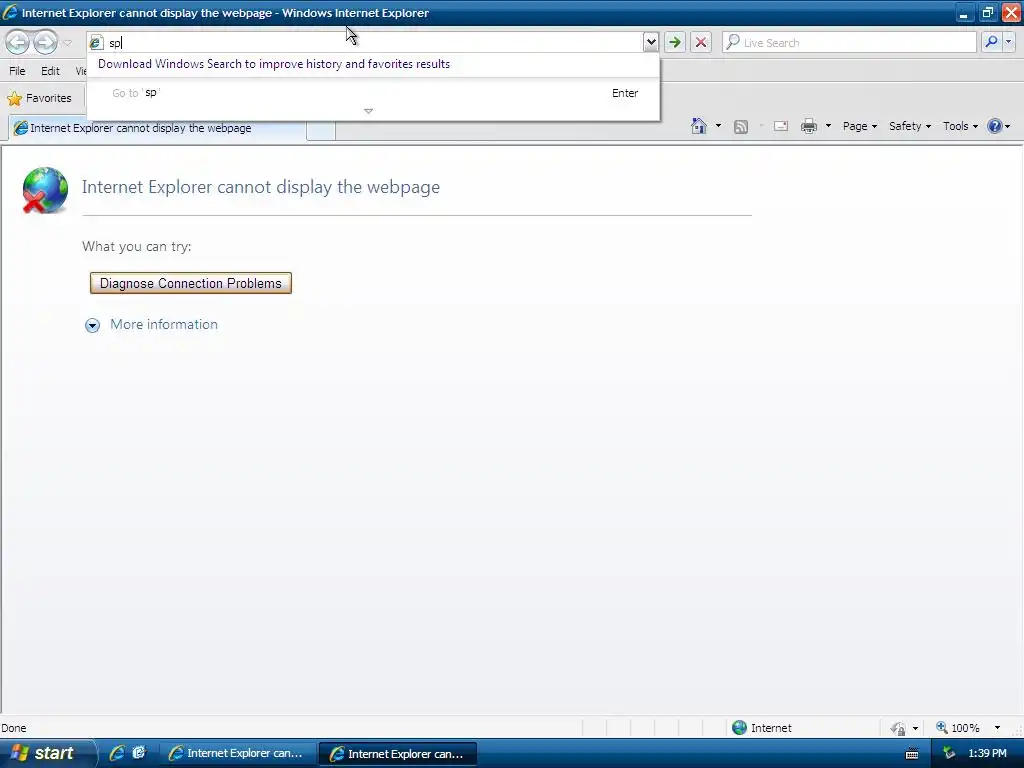This screenshot has height=768, width=1024.
Task: Launch Internet Explorer from quick launch
Action: [117, 753]
